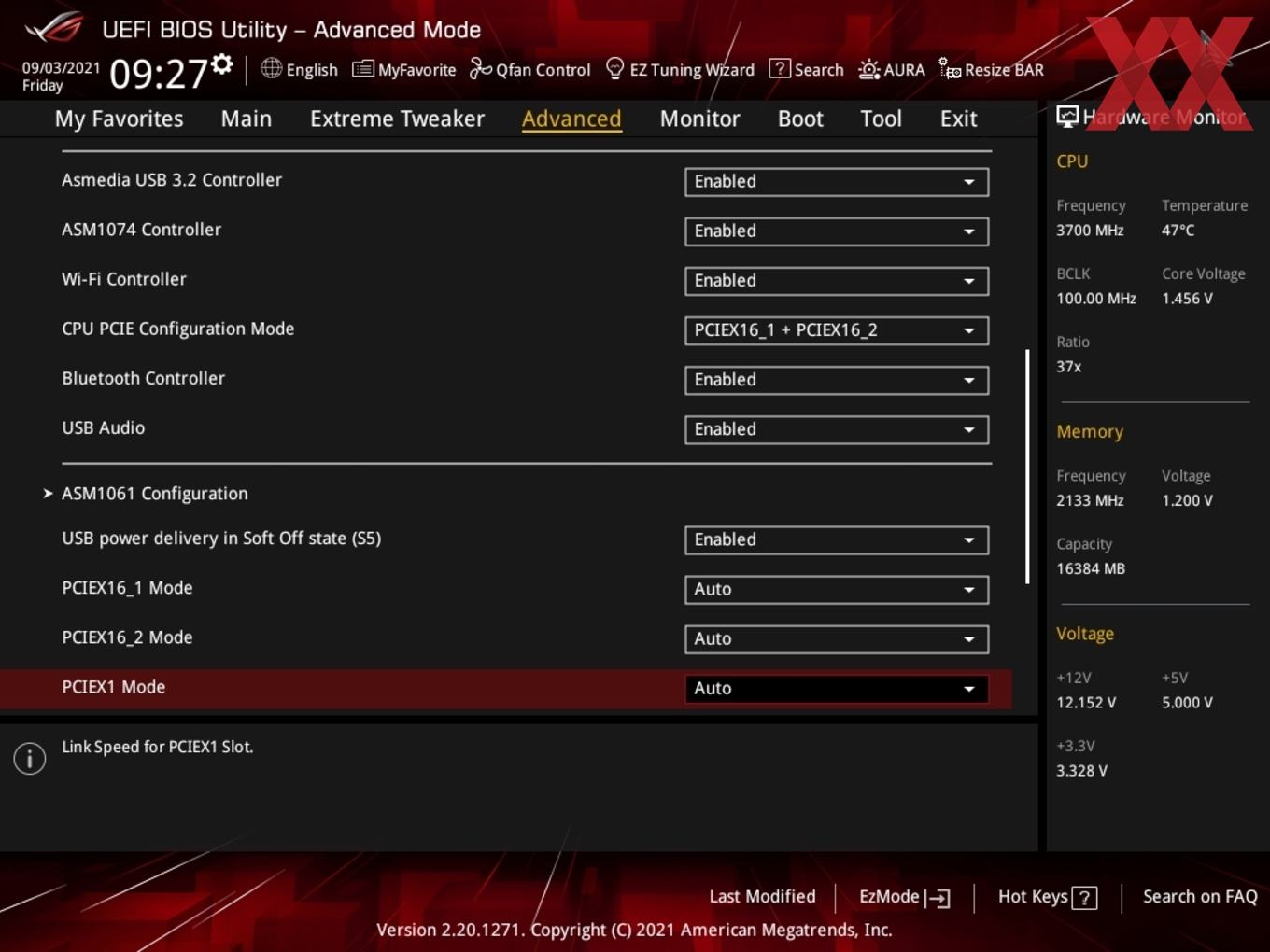1270x952 pixels.
Task: Open AURA lighting icon
Action: (x=868, y=69)
